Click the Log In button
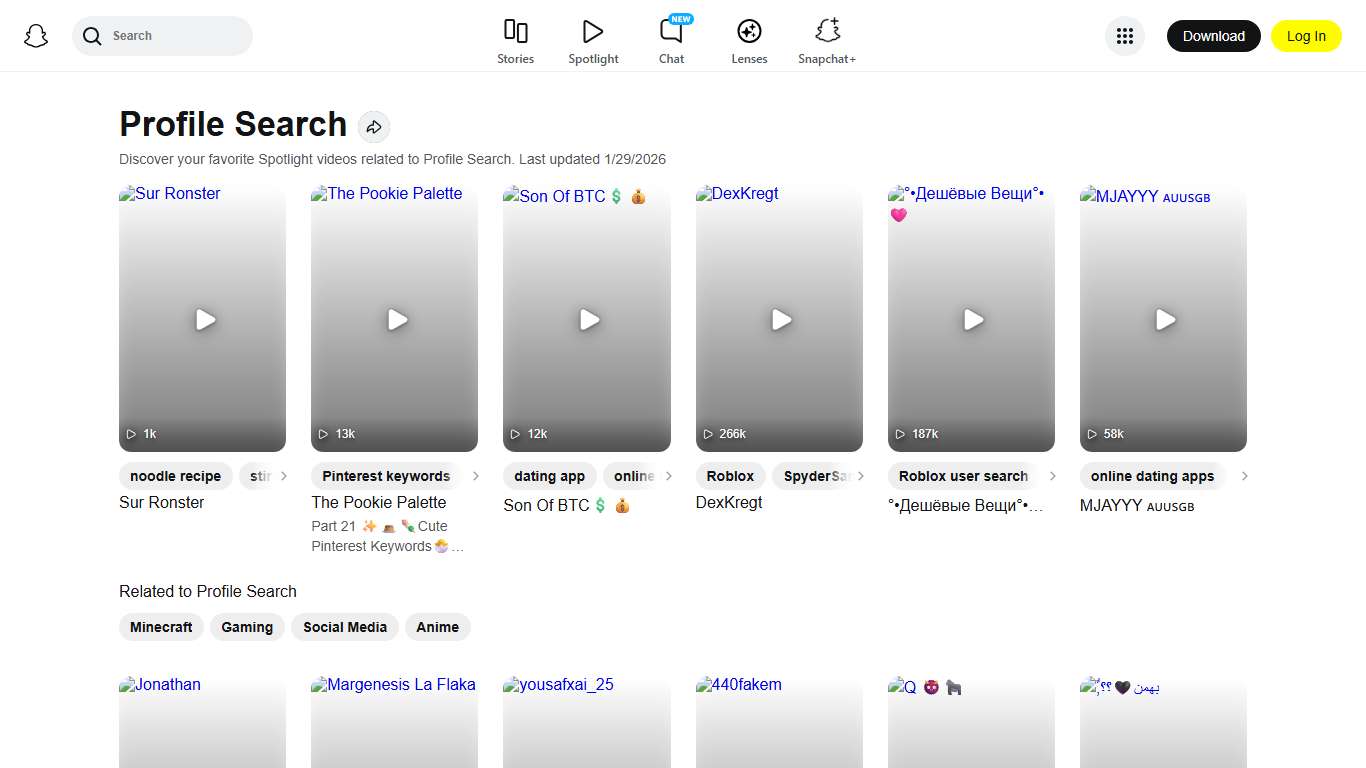 1306,35
